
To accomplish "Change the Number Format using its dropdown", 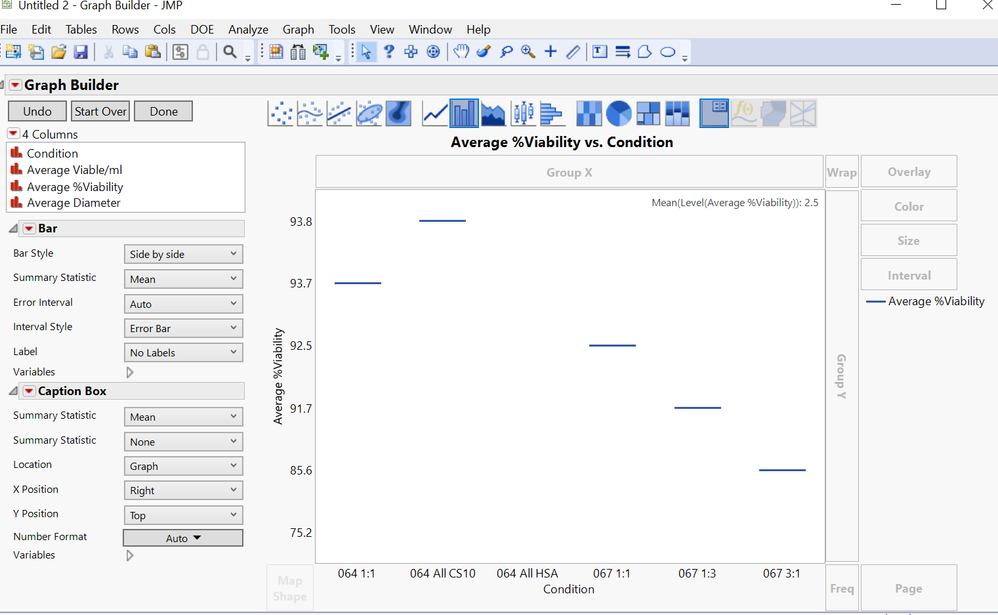I will [183, 537].
